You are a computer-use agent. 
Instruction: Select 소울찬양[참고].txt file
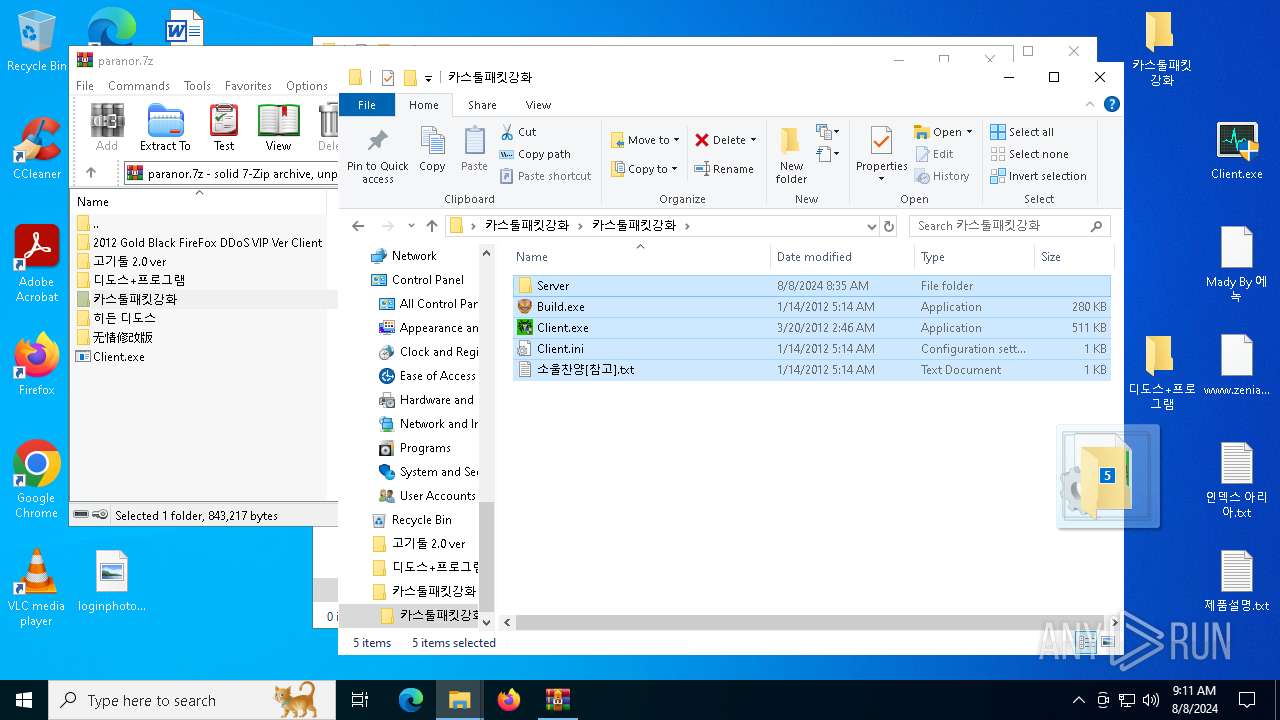[x=811, y=370]
